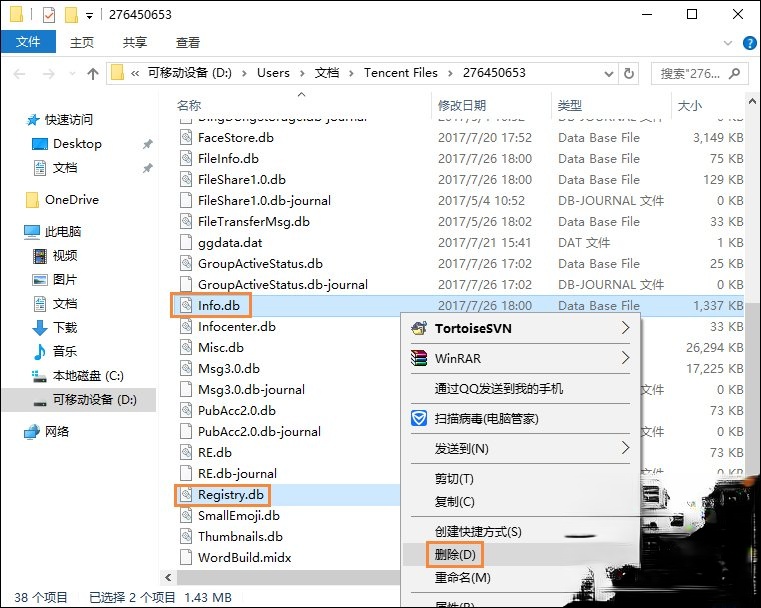Click the Forward navigation arrow
Screen dimensions: 761x608
click(x=49, y=74)
